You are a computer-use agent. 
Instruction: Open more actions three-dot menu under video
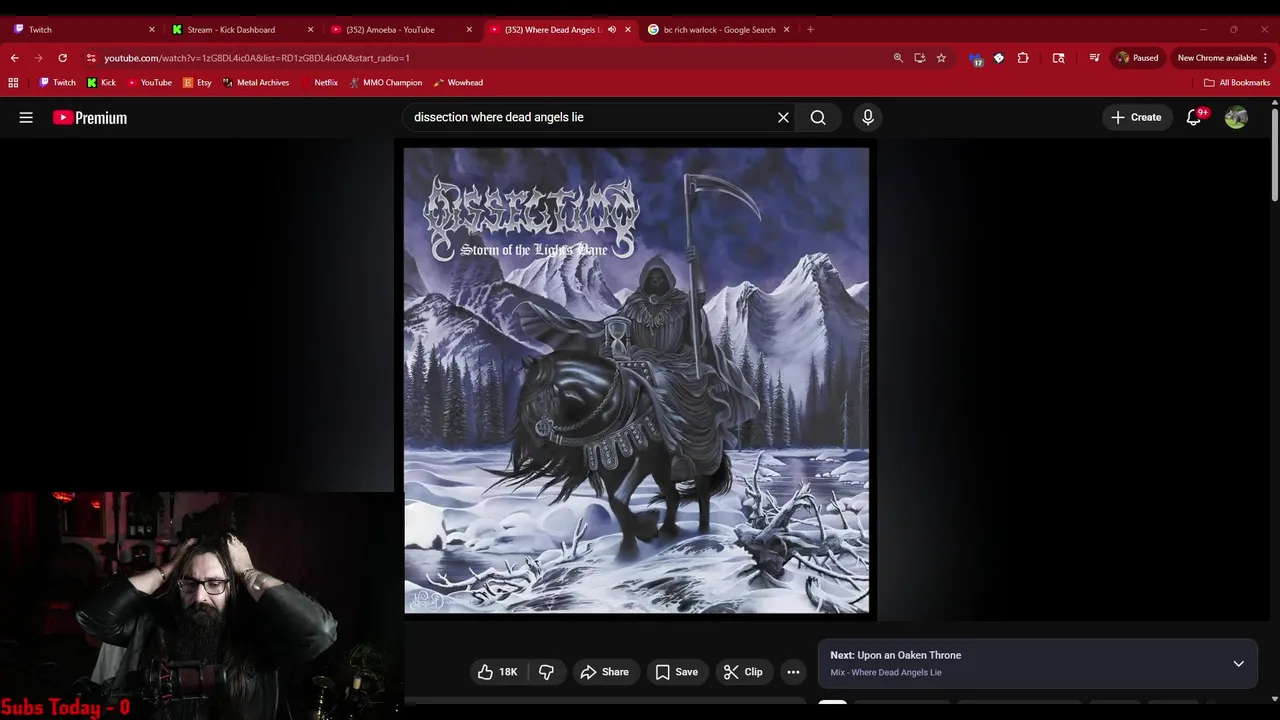(x=793, y=672)
